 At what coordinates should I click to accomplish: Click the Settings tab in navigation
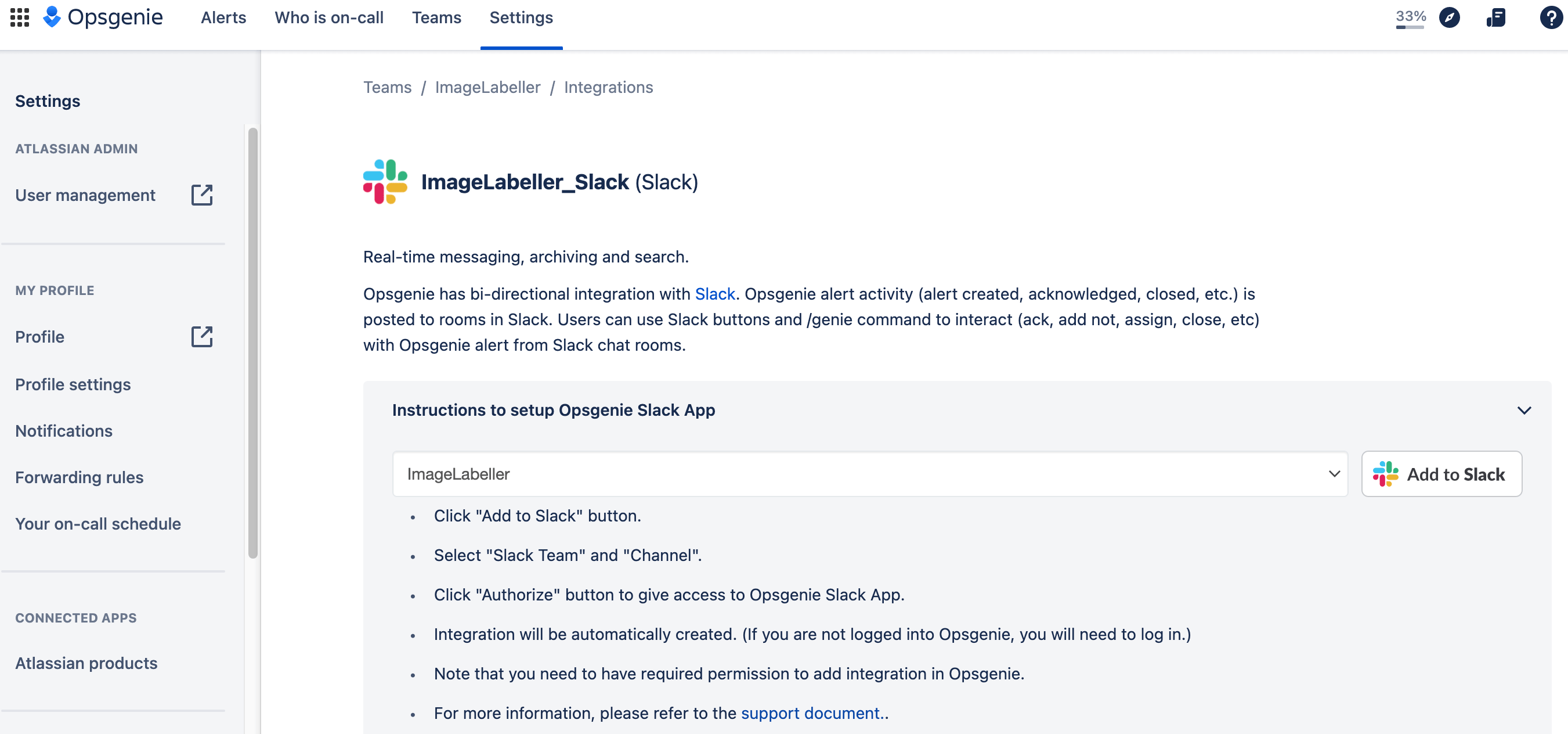click(x=521, y=17)
